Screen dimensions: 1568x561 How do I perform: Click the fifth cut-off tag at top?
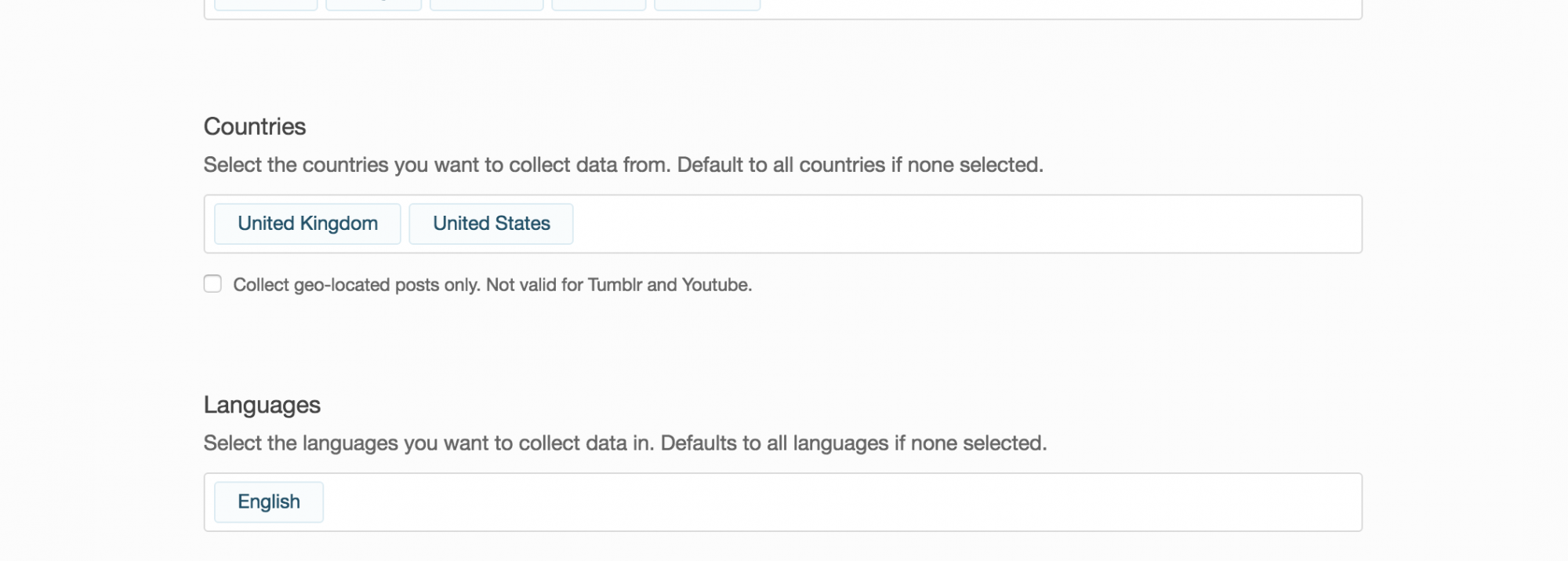pyautogui.click(x=706, y=5)
